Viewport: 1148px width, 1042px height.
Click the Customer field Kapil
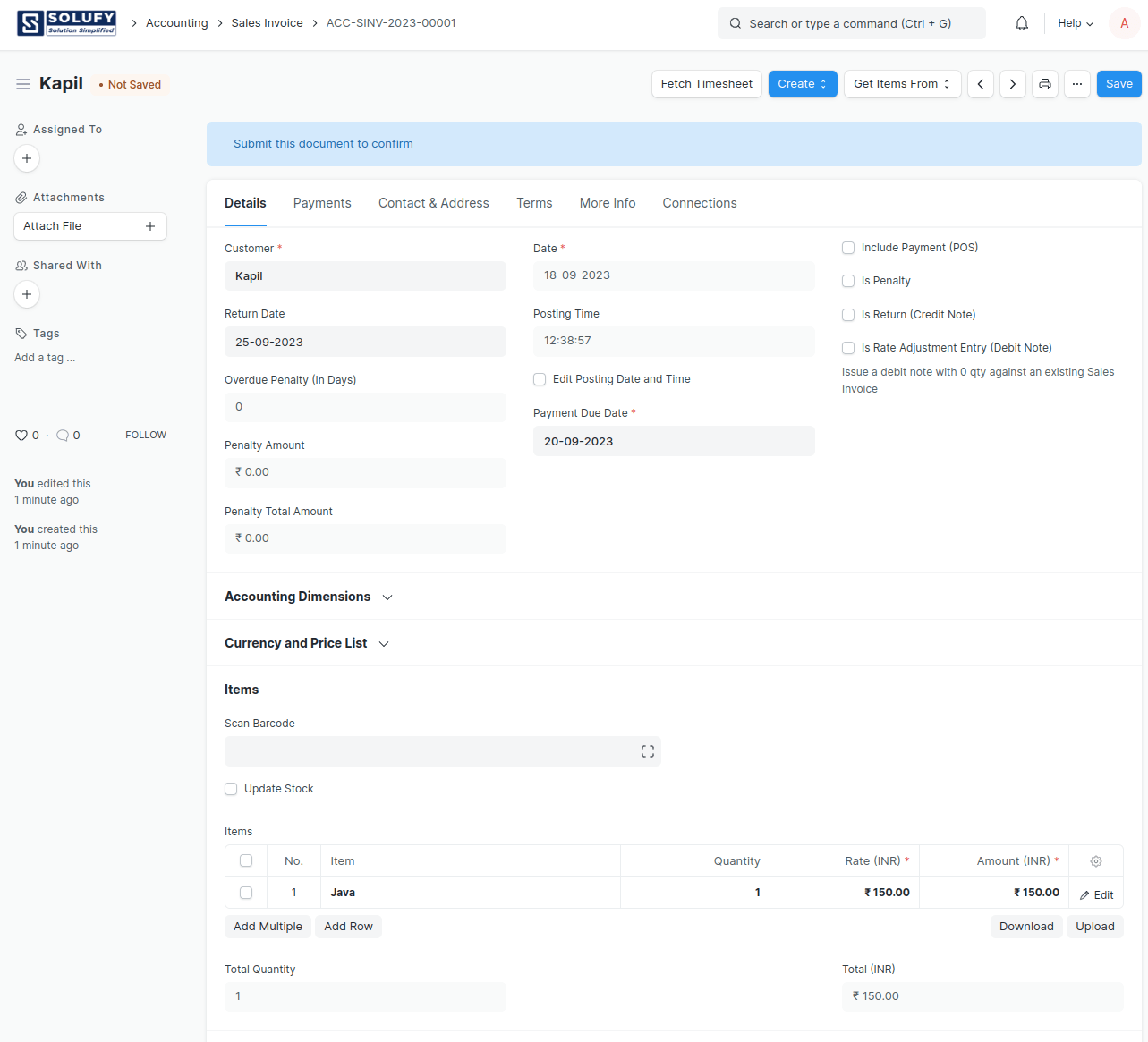coord(365,275)
